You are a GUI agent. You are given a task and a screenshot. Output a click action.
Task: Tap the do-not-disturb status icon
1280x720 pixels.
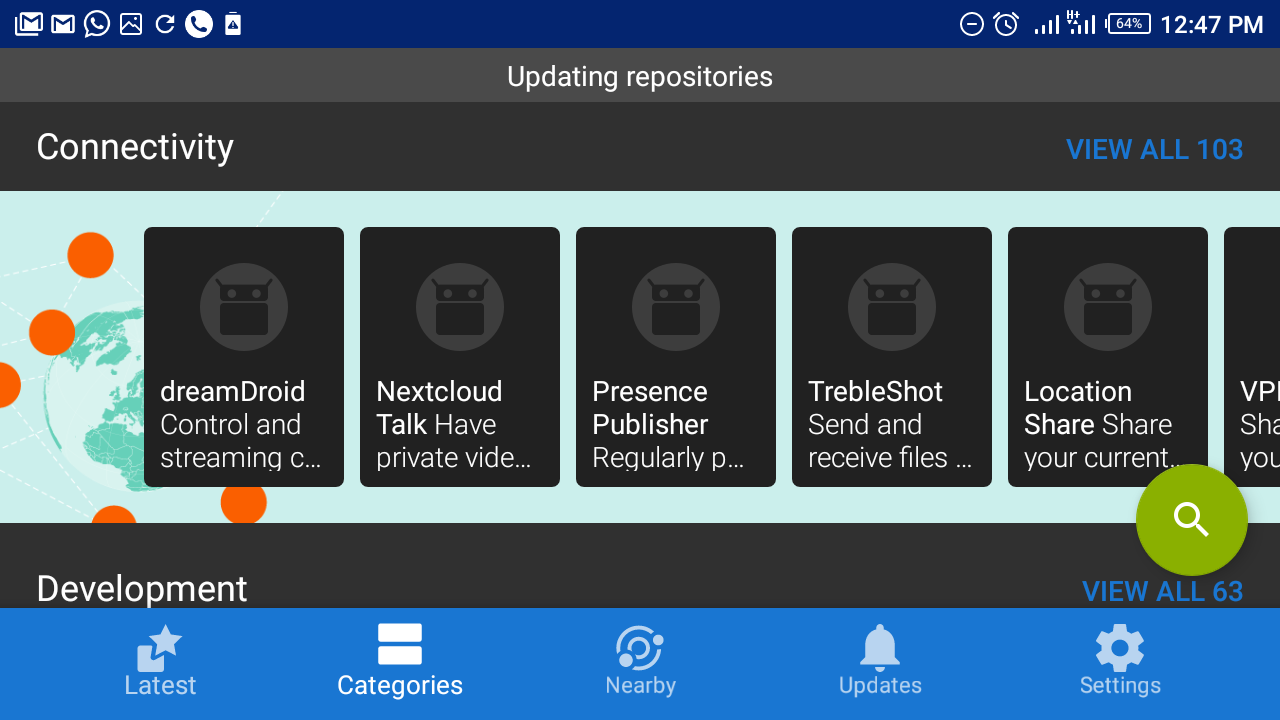(972, 24)
